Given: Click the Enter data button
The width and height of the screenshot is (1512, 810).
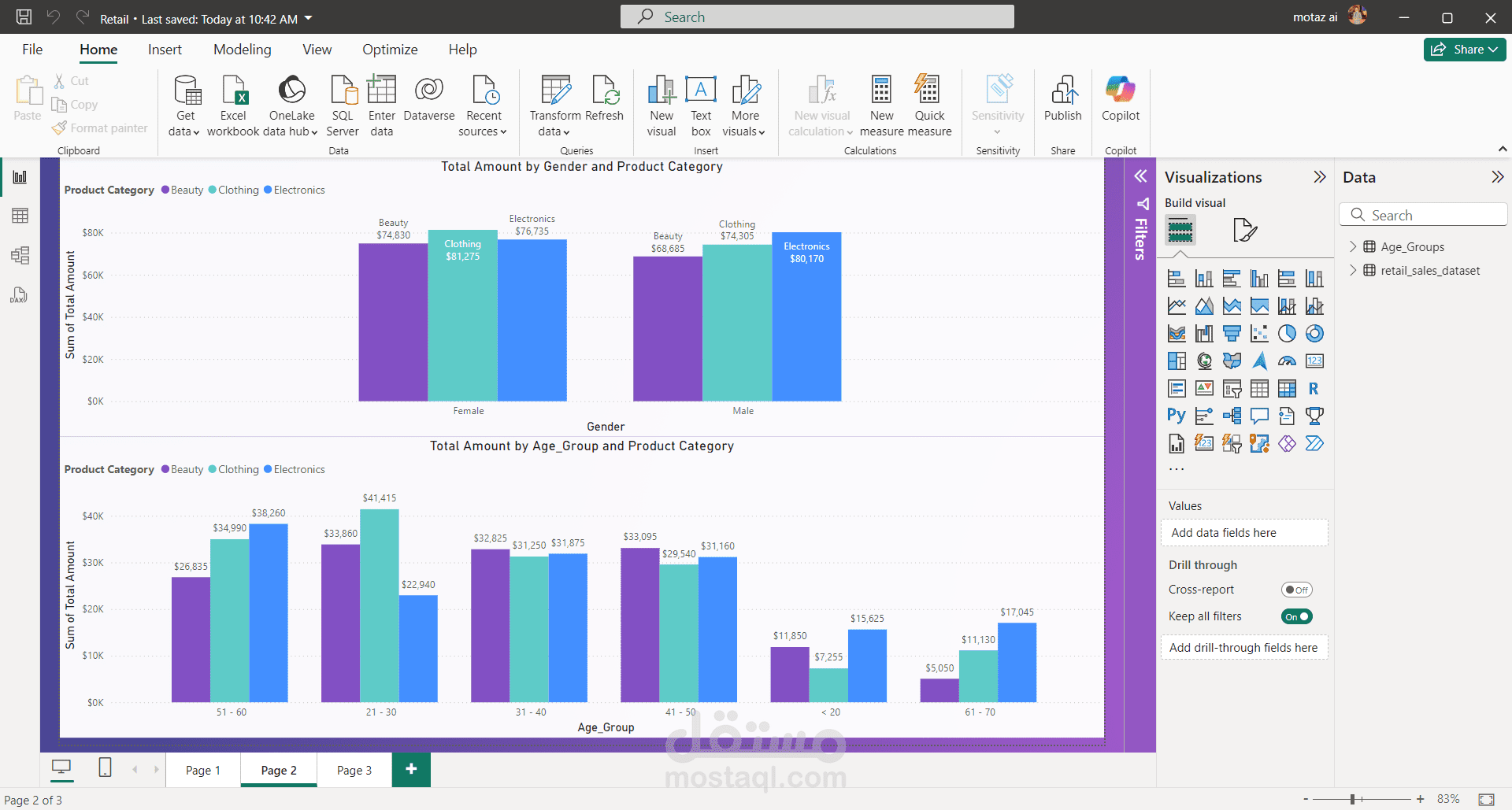Looking at the screenshot, I should [382, 105].
